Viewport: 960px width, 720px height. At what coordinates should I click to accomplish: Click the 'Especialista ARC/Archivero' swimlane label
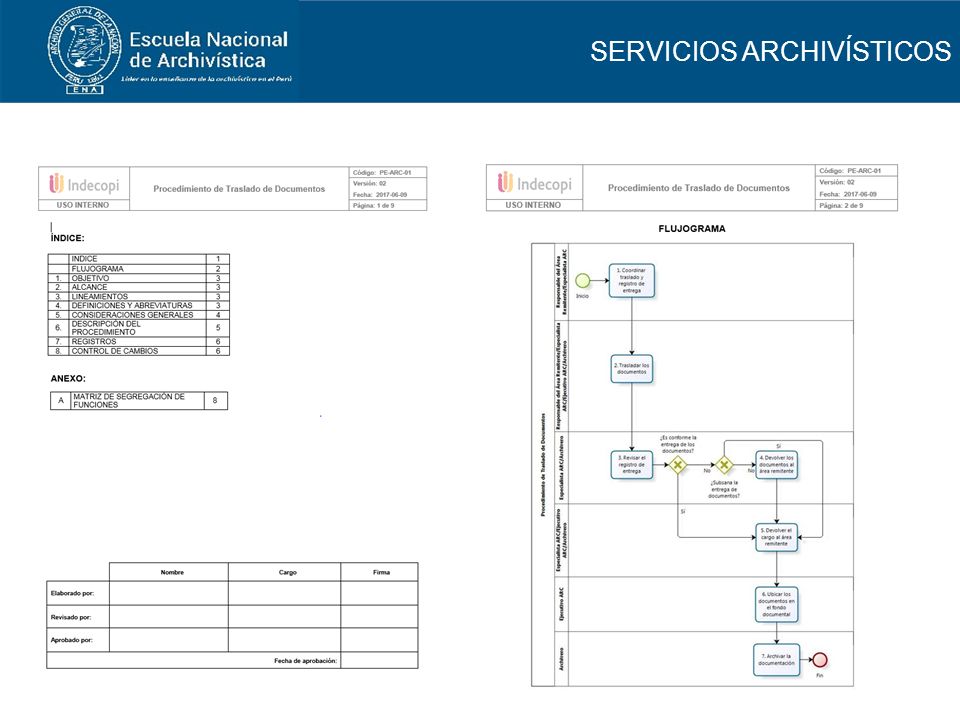pyautogui.click(x=562, y=468)
